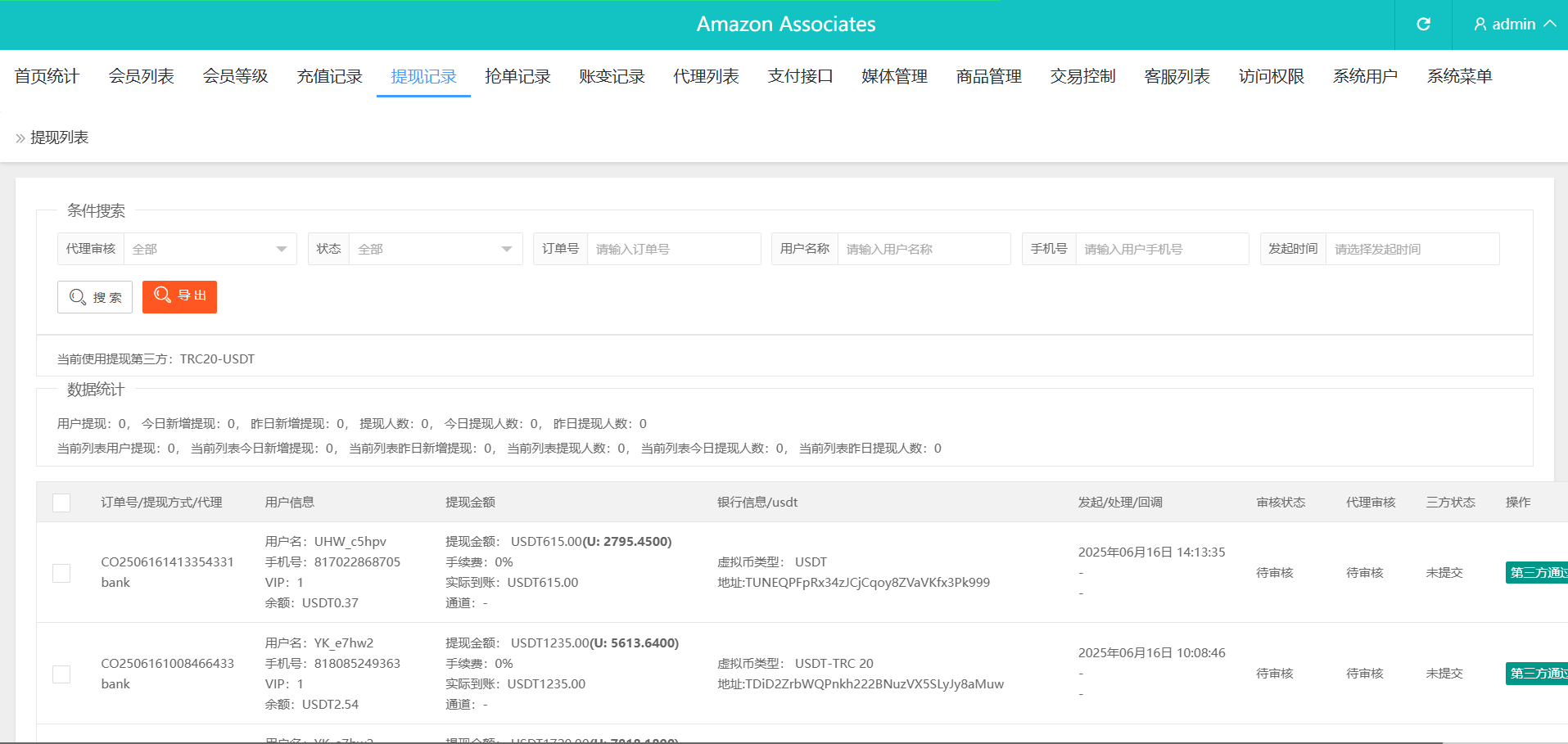
Task: Open the 会员列表 menu item
Action: (141, 76)
